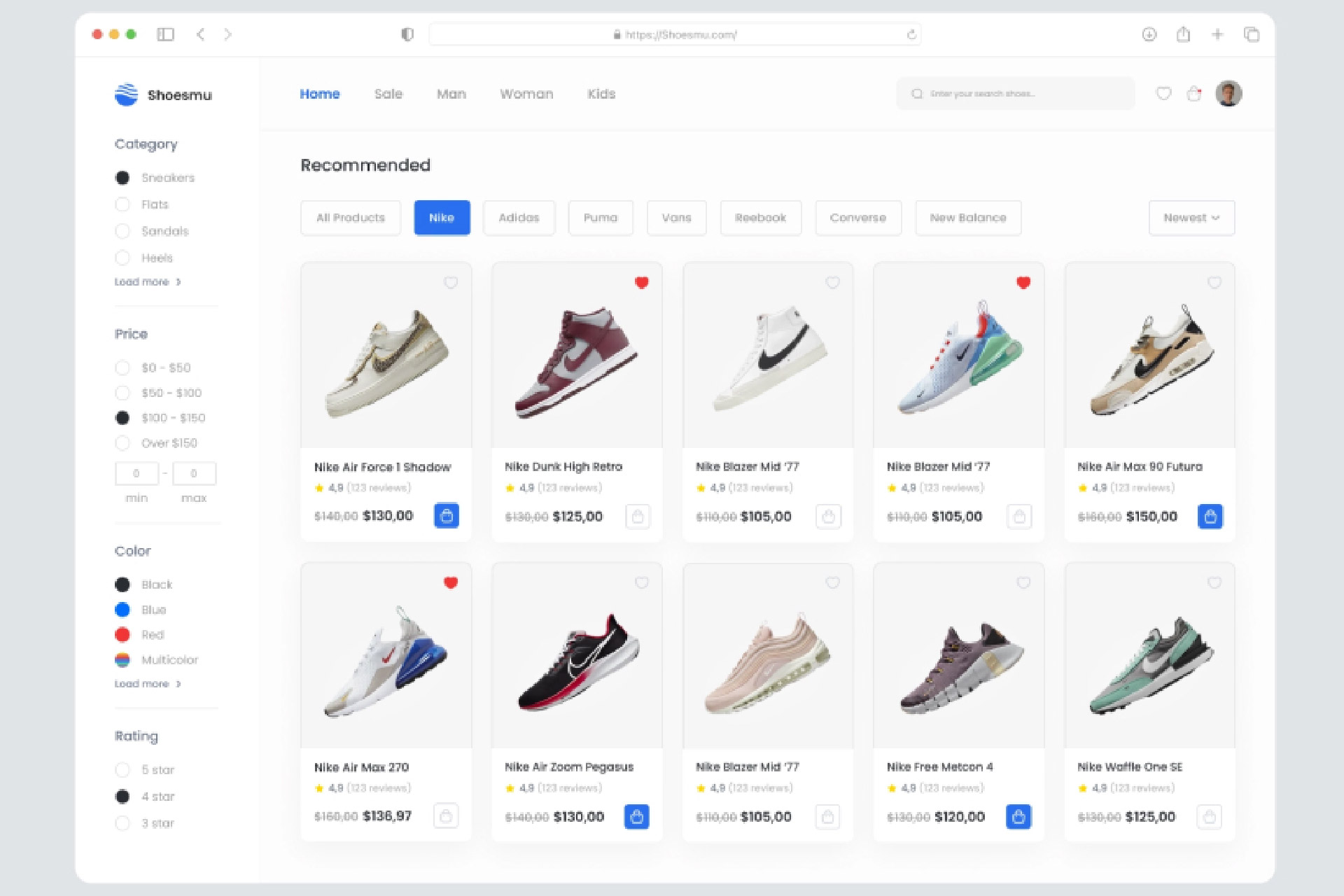
Task: Open the Newest sort dropdown
Action: pyautogui.click(x=1191, y=218)
